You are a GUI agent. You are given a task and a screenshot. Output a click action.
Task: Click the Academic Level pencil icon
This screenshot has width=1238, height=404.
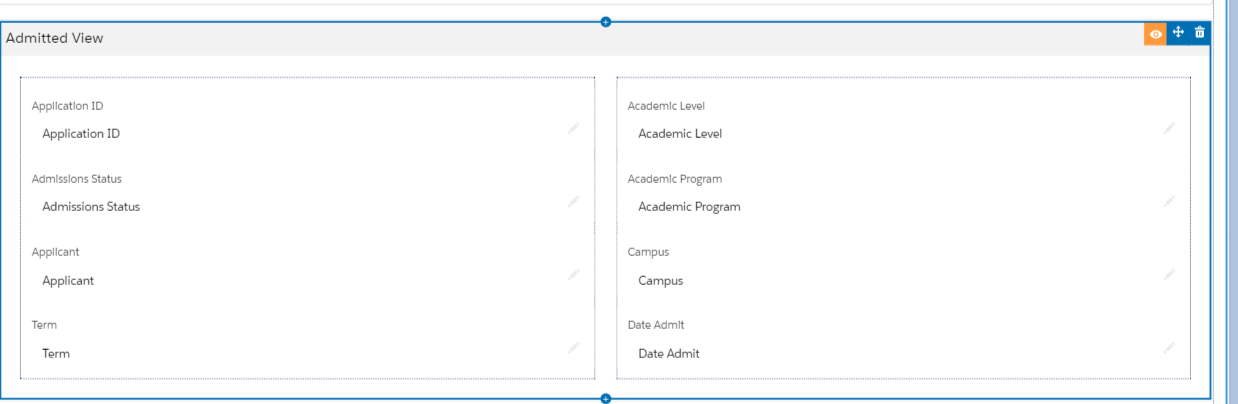(x=1169, y=128)
